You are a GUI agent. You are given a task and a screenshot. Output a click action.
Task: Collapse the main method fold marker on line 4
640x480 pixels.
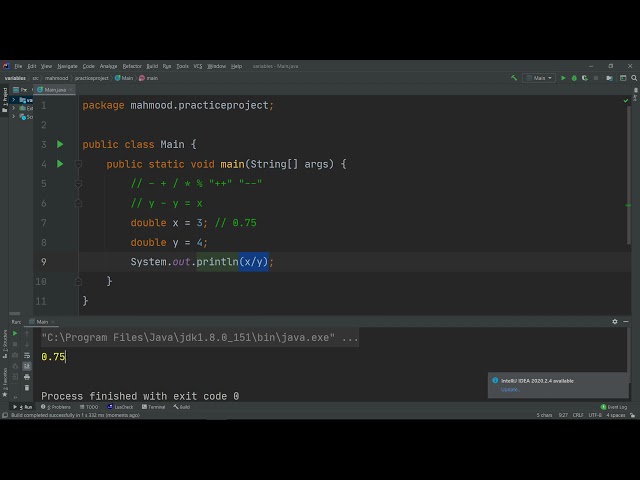coord(78,164)
